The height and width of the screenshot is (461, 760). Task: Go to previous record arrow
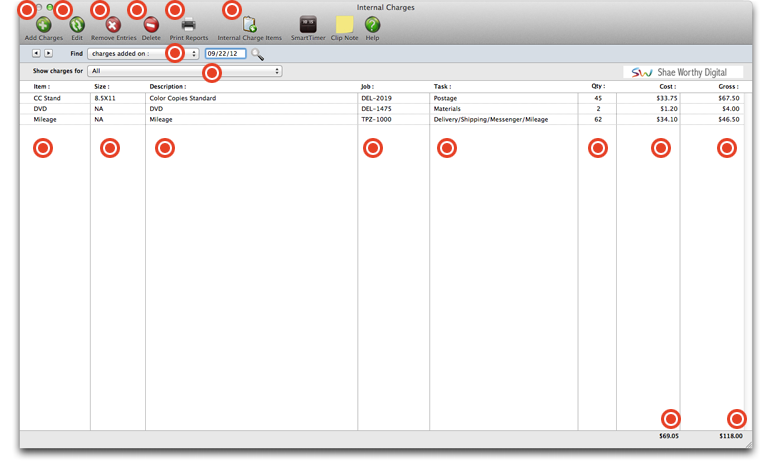pyautogui.click(x=36, y=54)
